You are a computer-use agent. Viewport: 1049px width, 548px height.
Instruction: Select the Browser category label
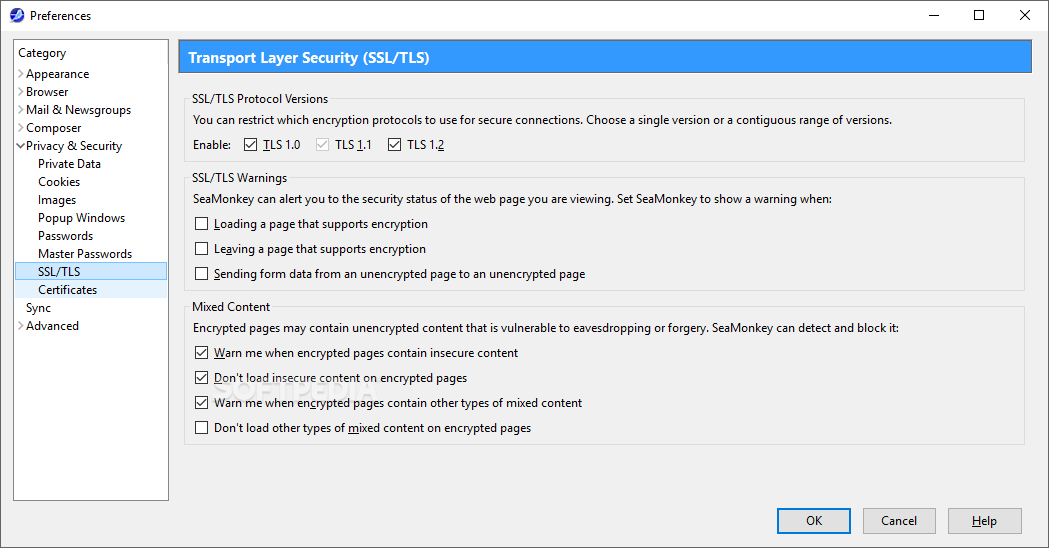click(x=47, y=92)
